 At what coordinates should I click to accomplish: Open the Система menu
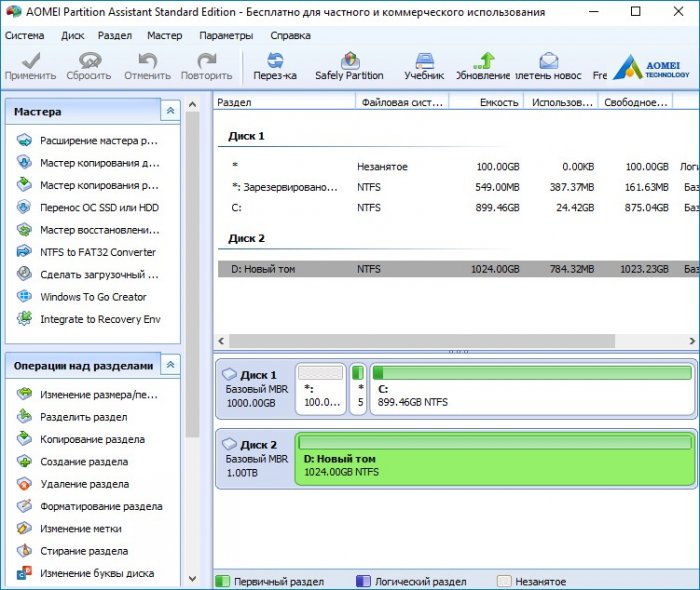[25, 36]
